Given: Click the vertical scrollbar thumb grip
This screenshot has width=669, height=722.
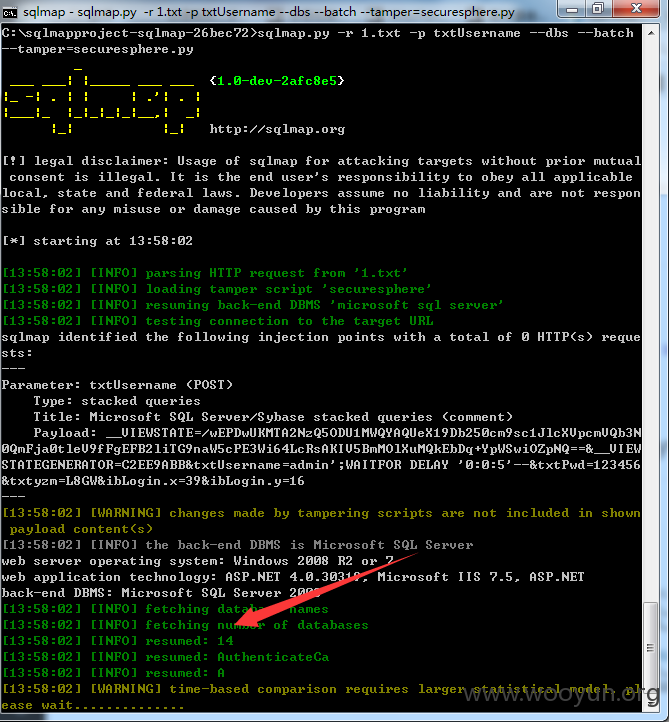Looking at the screenshot, I should click(651, 648).
